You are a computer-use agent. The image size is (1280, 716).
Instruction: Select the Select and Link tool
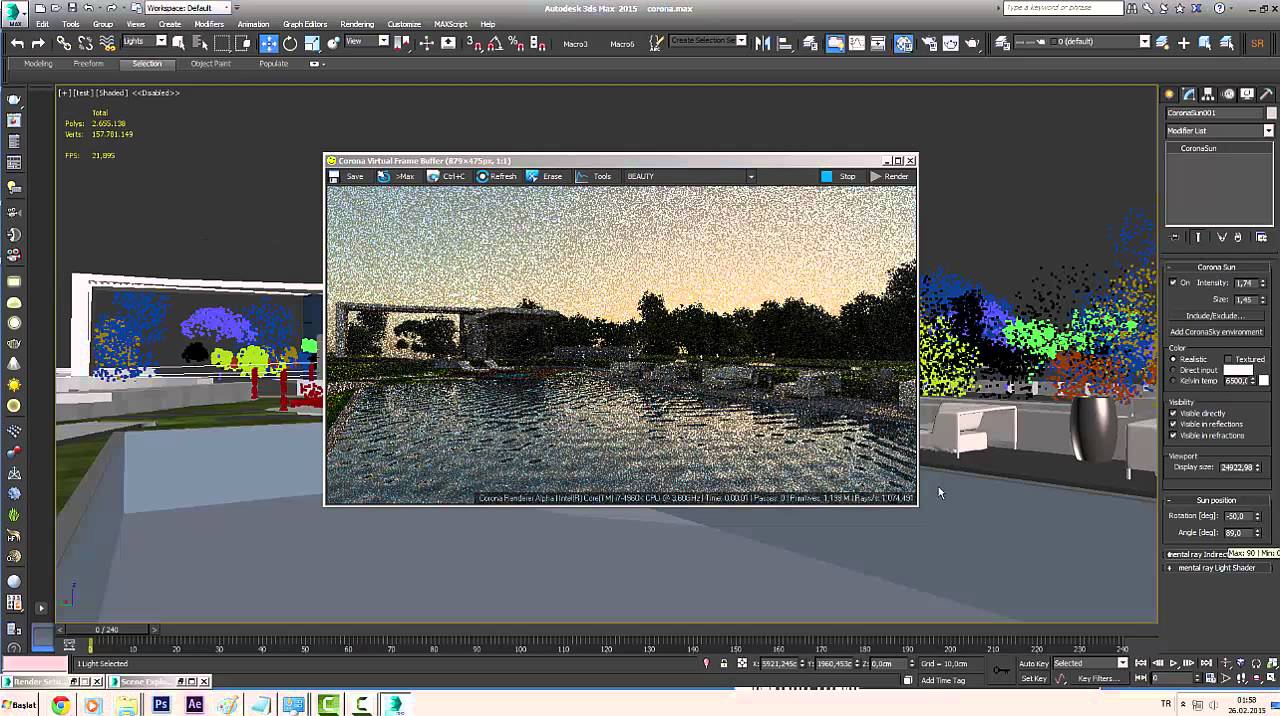[63, 43]
